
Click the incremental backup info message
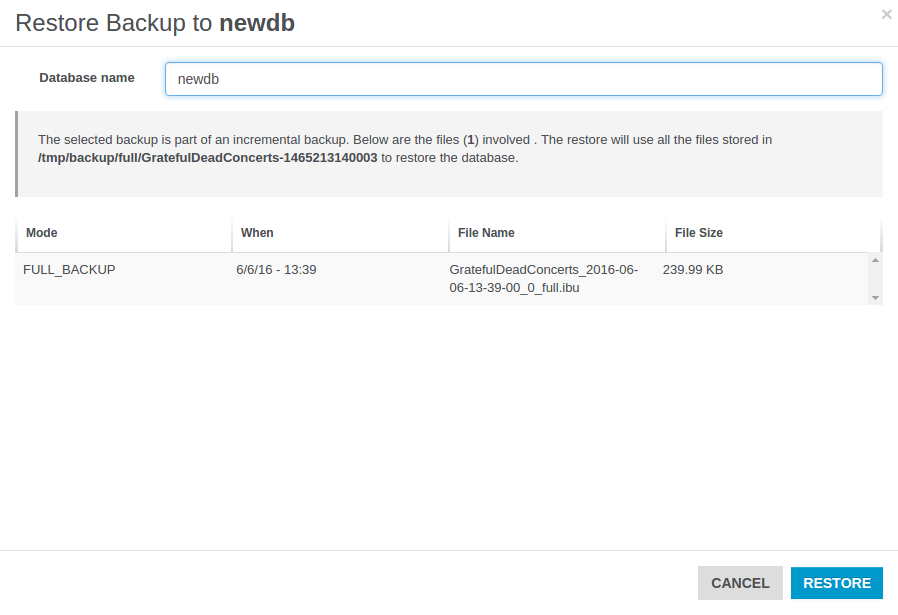tap(404, 140)
